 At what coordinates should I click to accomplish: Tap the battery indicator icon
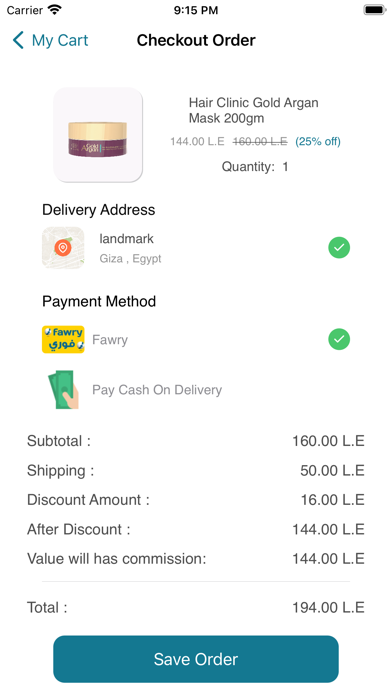pos(375,10)
